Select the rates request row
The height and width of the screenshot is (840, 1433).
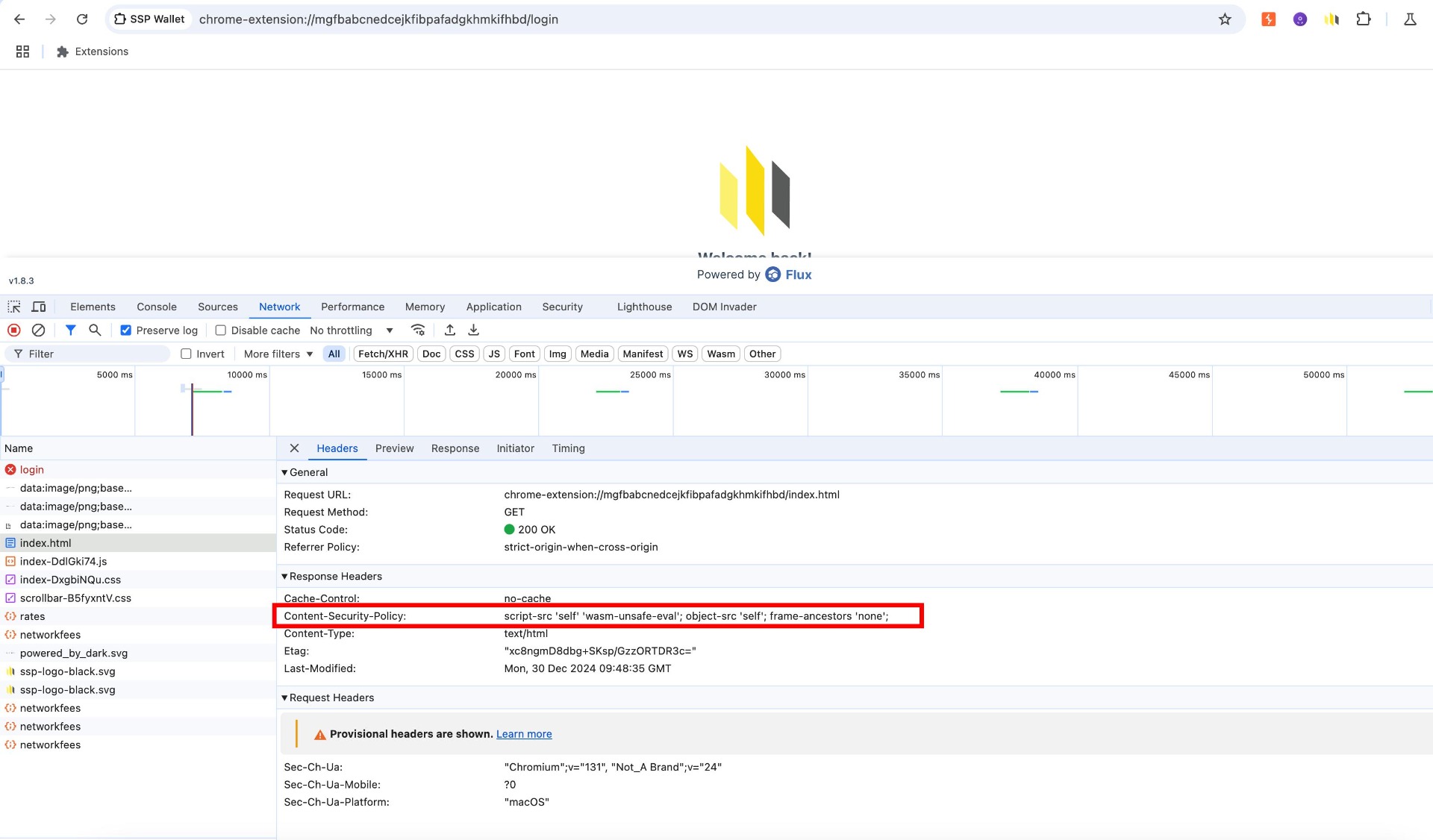point(138,617)
